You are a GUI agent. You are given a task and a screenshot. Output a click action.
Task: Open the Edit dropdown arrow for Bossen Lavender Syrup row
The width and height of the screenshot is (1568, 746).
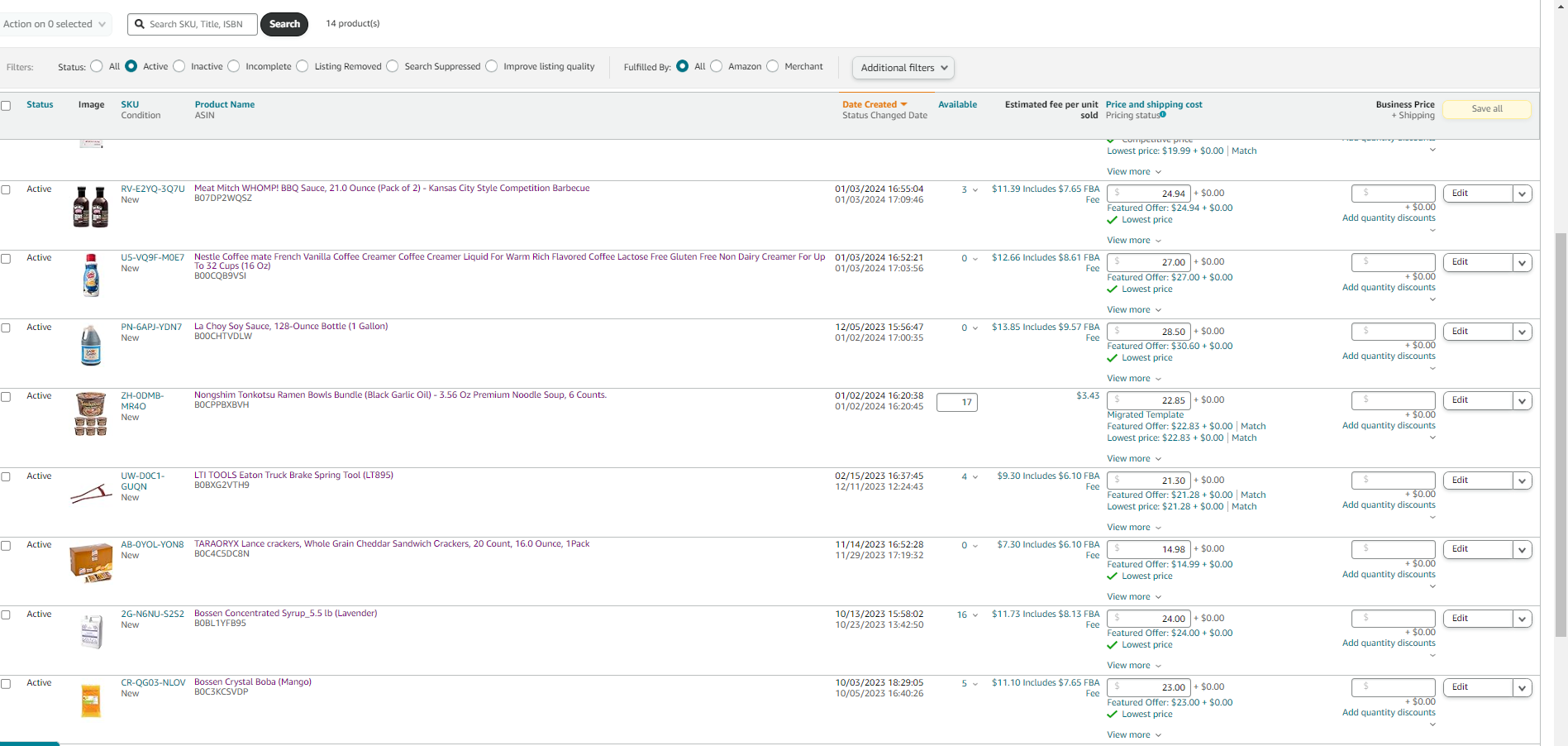tap(1523, 619)
